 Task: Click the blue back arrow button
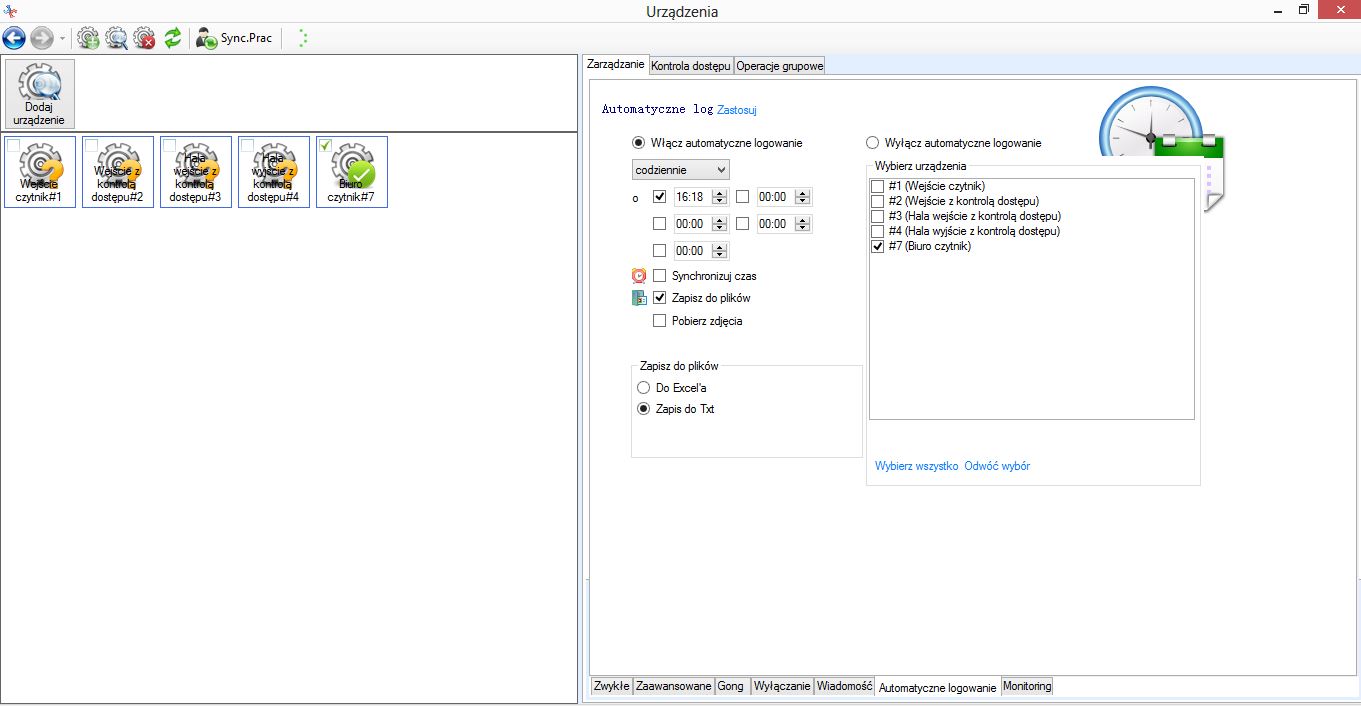pyautogui.click(x=14, y=39)
